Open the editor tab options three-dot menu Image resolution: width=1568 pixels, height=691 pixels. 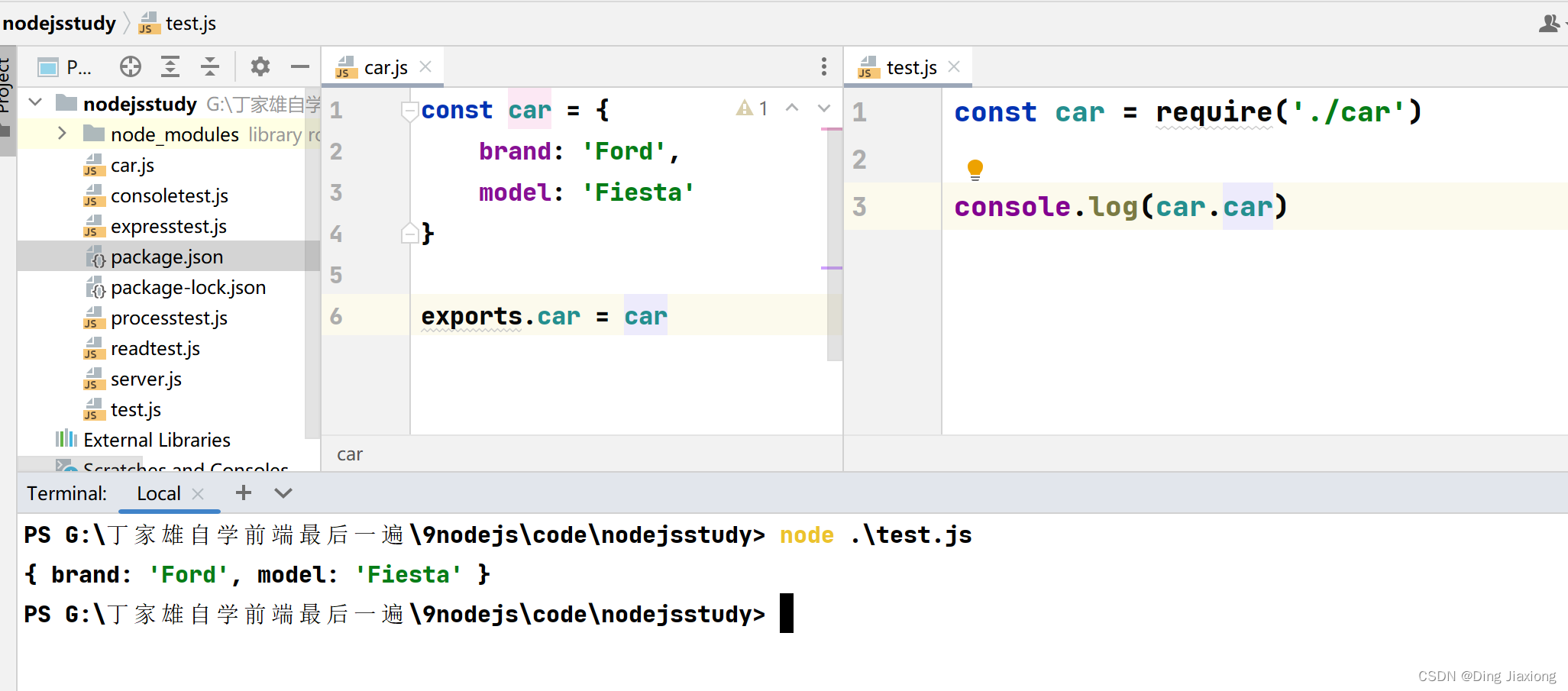[x=824, y=66]
